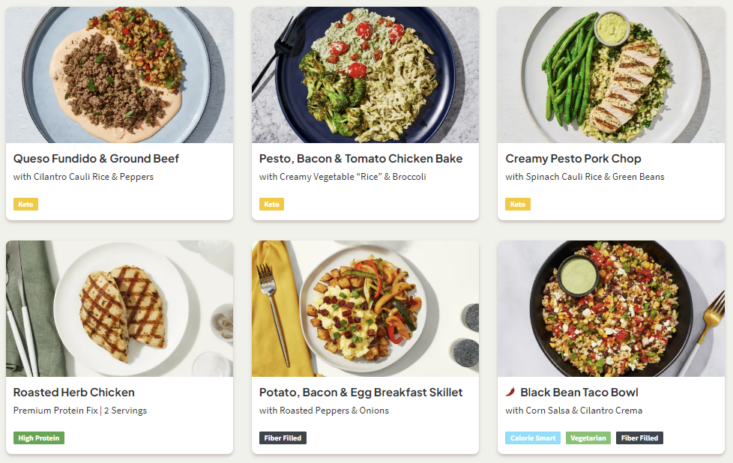Click the Vegetarian tag
This screenshot has width=733, height=463.
click(x=588, y=438)
